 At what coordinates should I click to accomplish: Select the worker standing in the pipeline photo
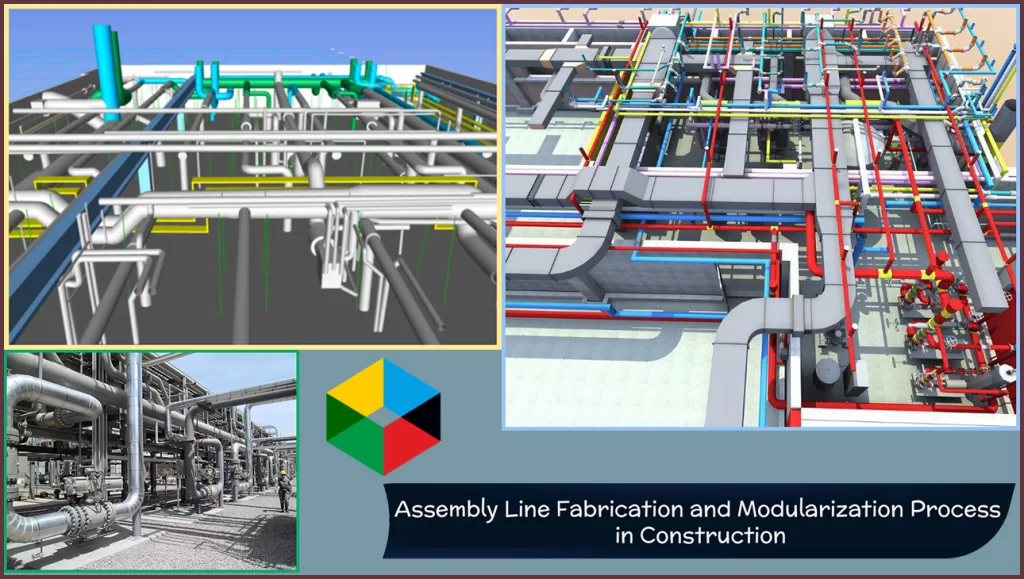pyautogui.click(x=283, y=491)
